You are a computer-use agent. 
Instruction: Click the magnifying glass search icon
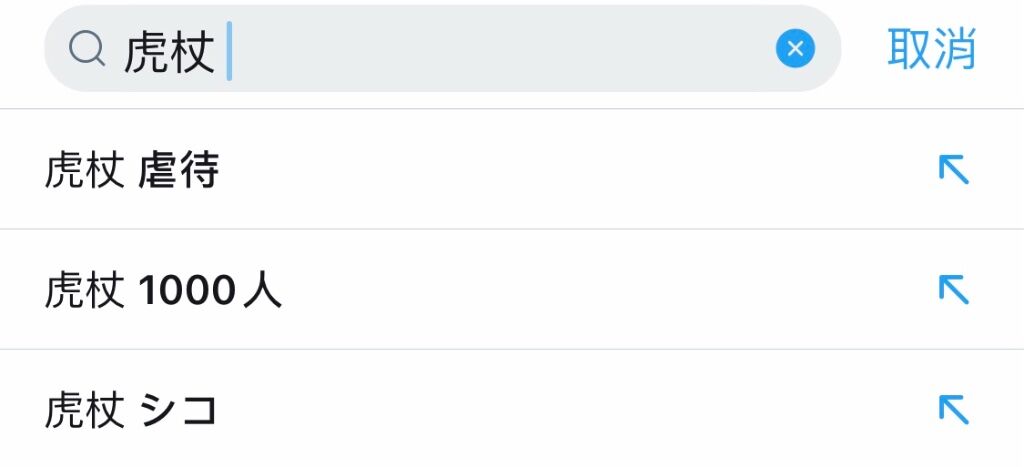coord(87,49)
